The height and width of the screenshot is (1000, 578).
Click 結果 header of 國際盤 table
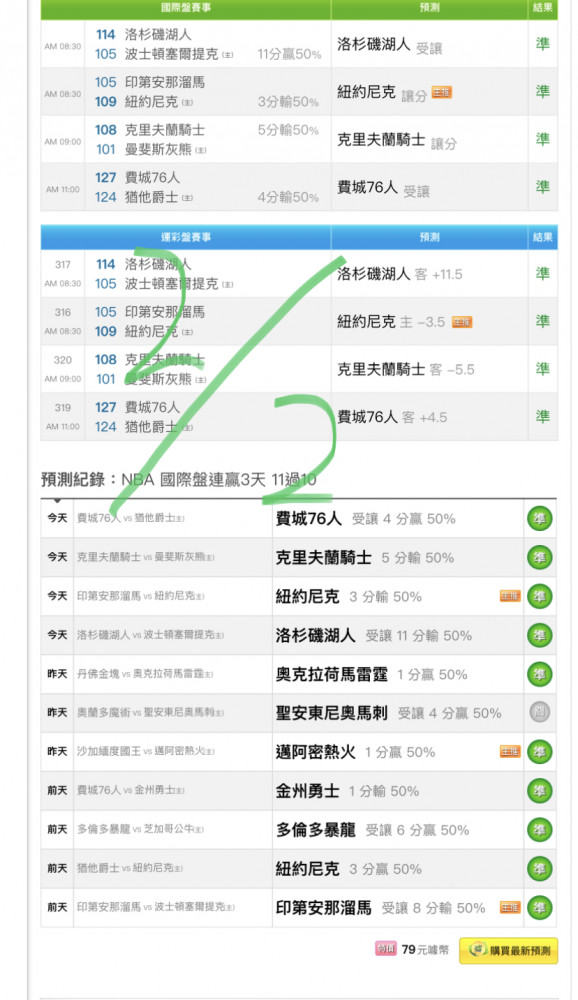click(x=543, y=8)
